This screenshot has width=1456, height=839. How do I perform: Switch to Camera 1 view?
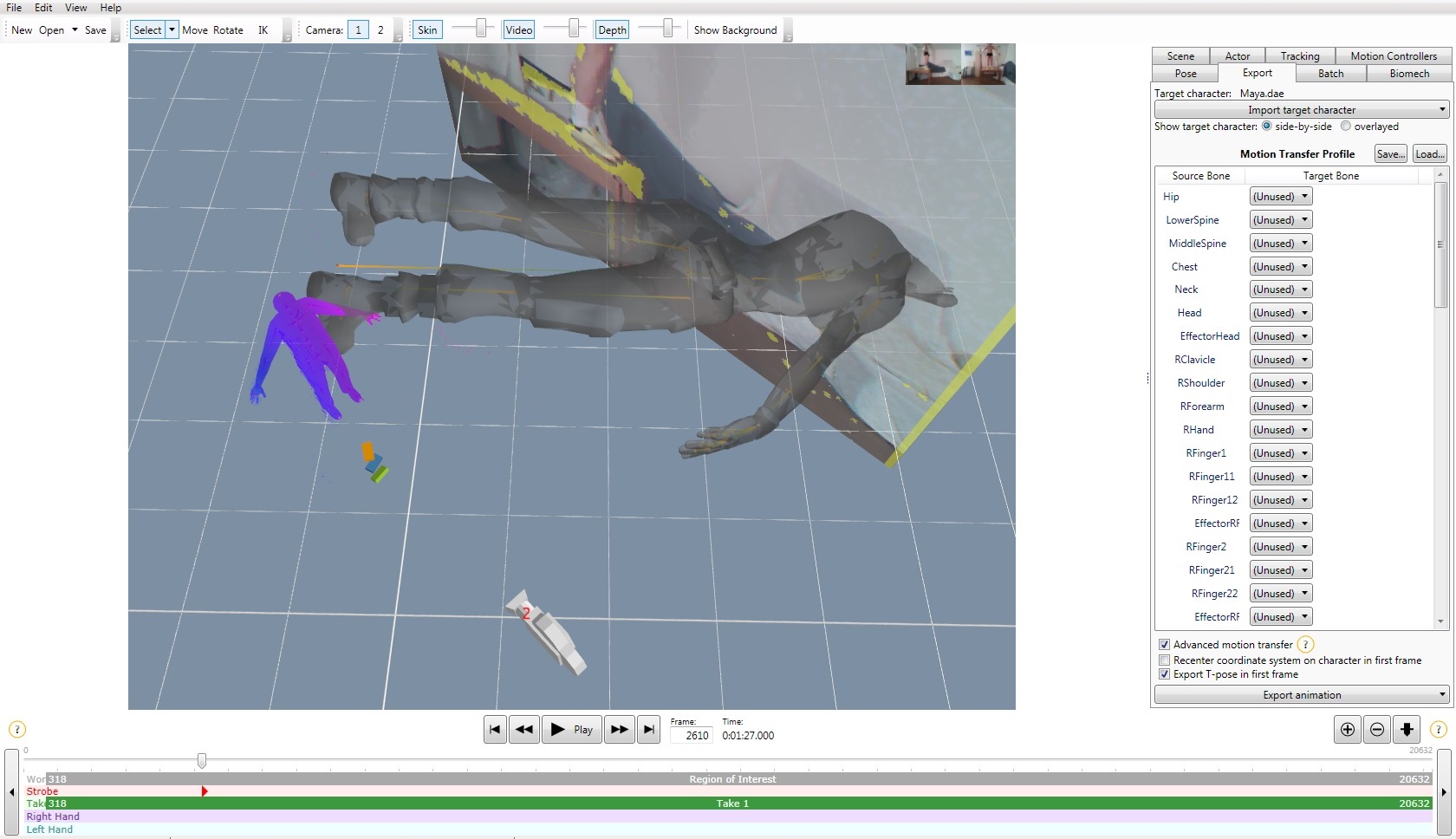(358, 29)
